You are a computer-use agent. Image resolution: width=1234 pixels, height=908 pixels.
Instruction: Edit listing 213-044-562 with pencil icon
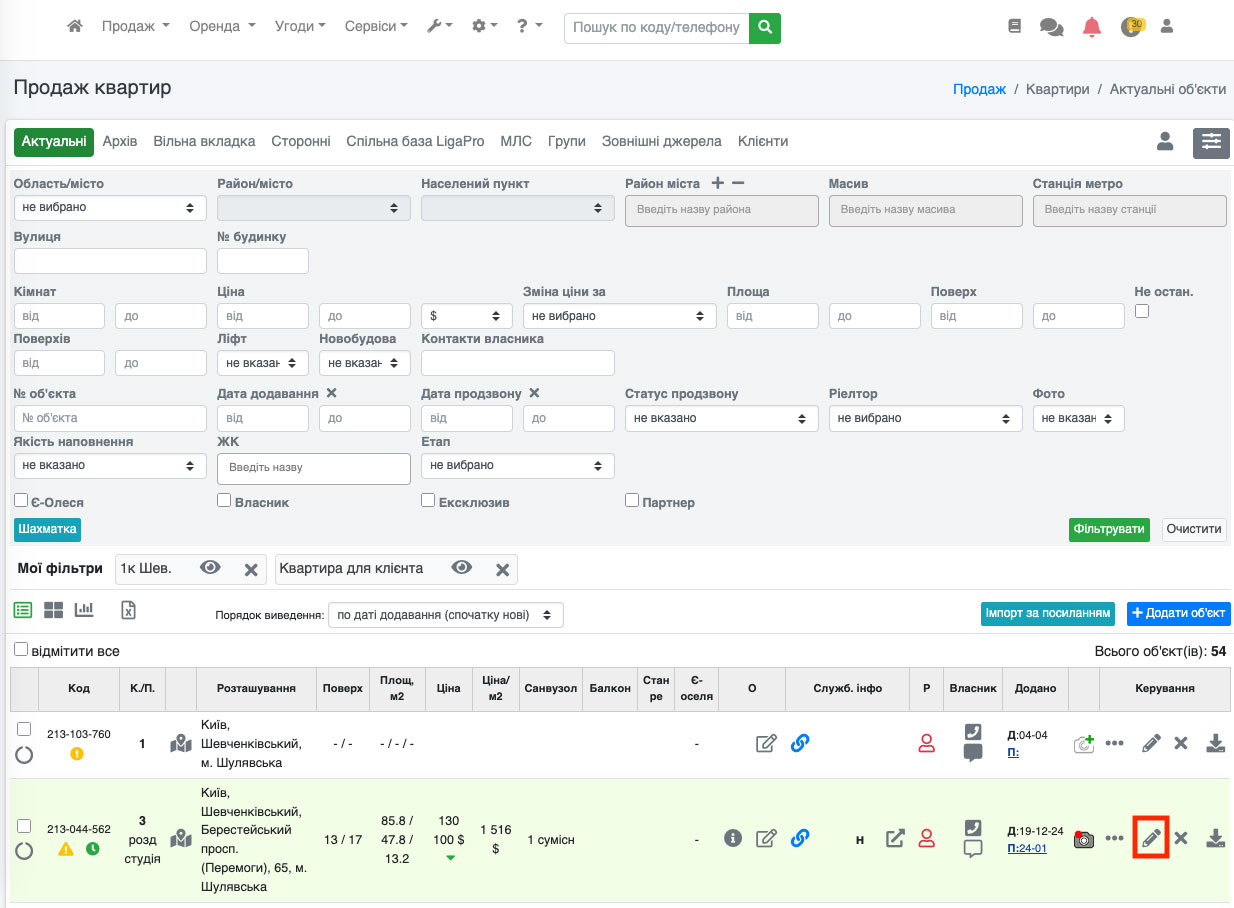(x=1151, y=838)
